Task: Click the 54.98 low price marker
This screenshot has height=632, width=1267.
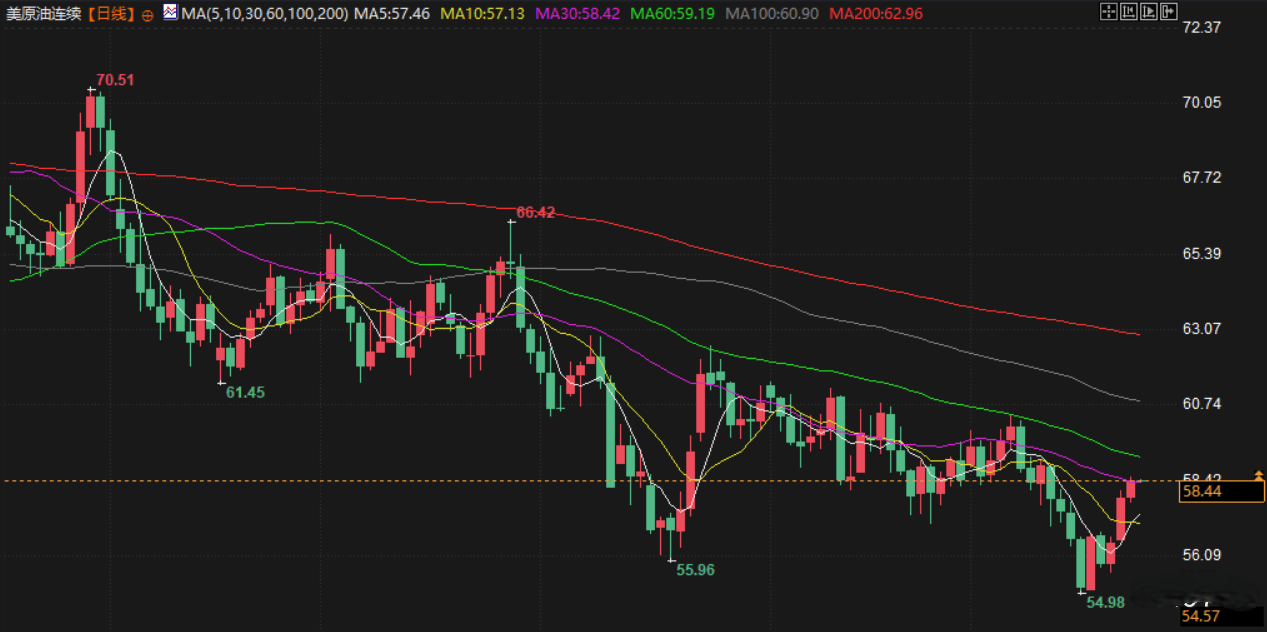Action: click(x=1106, y=602)
